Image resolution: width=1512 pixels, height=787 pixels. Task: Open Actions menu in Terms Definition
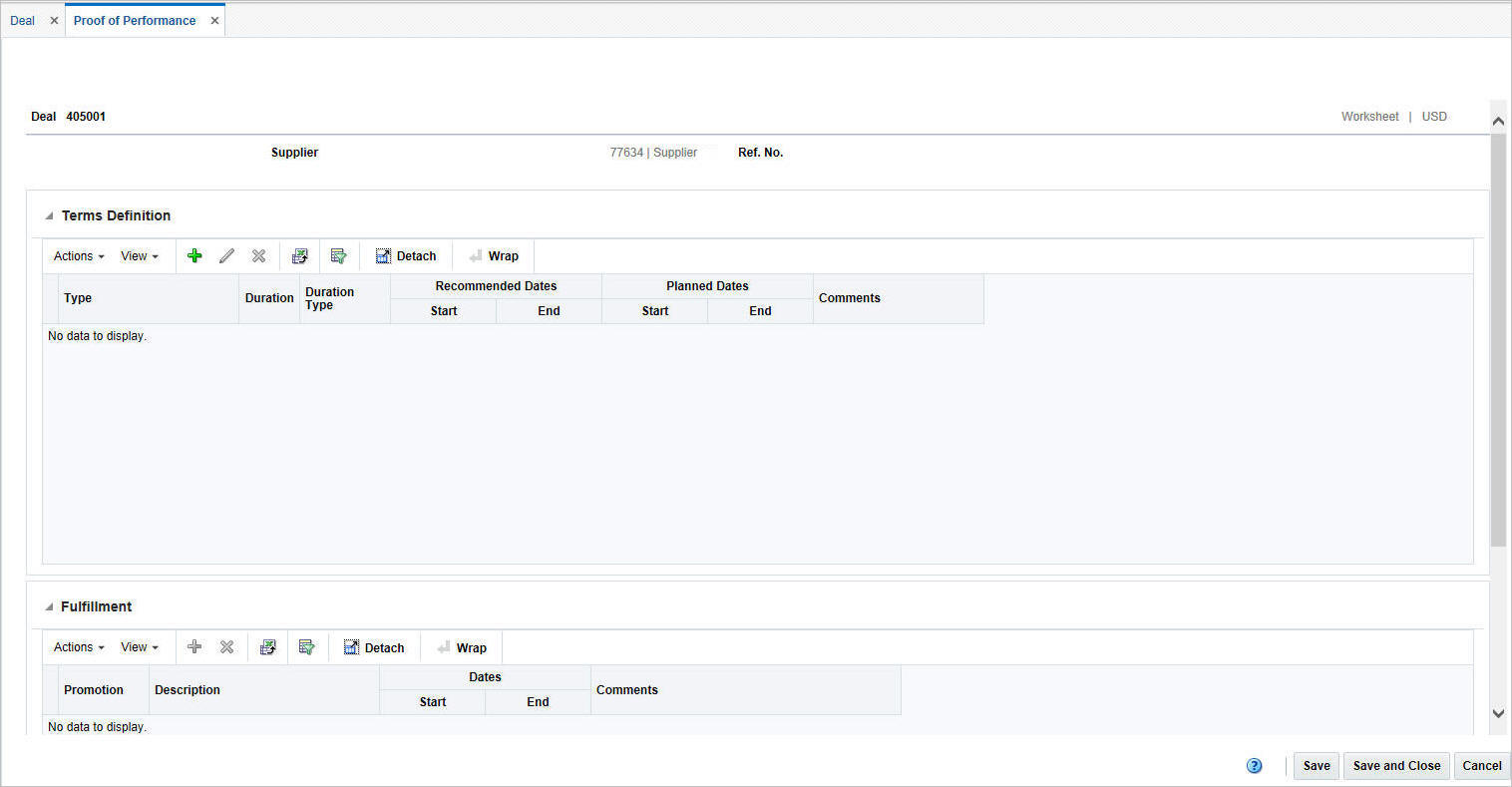click(79, 256)
